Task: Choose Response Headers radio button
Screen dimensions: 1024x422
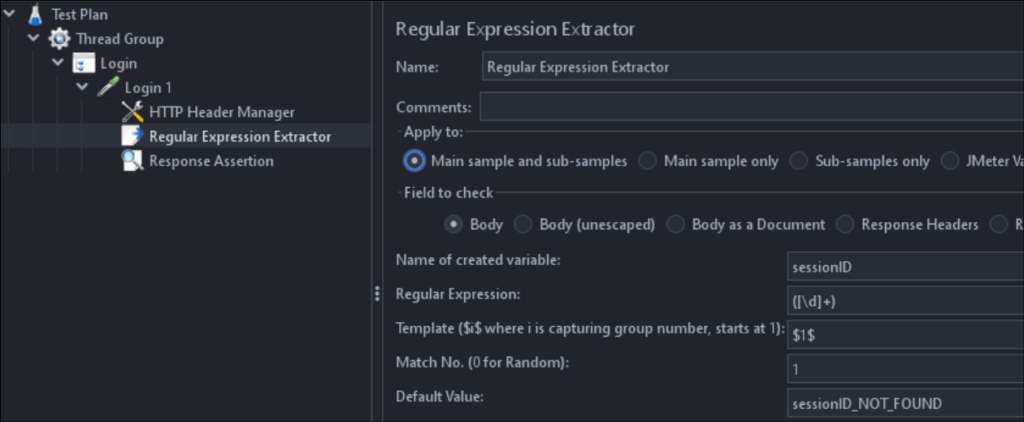Action: [x=845, y=224]
